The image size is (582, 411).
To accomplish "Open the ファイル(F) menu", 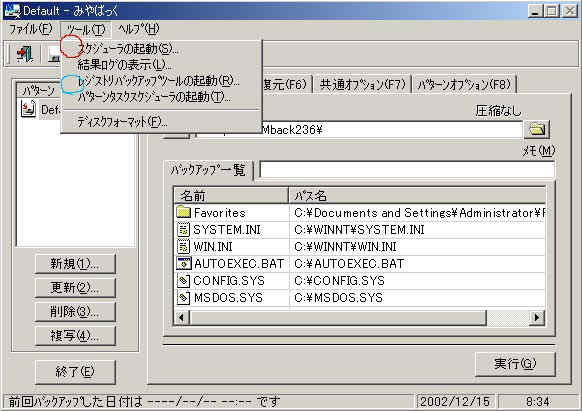I will (x=30, y=29).
